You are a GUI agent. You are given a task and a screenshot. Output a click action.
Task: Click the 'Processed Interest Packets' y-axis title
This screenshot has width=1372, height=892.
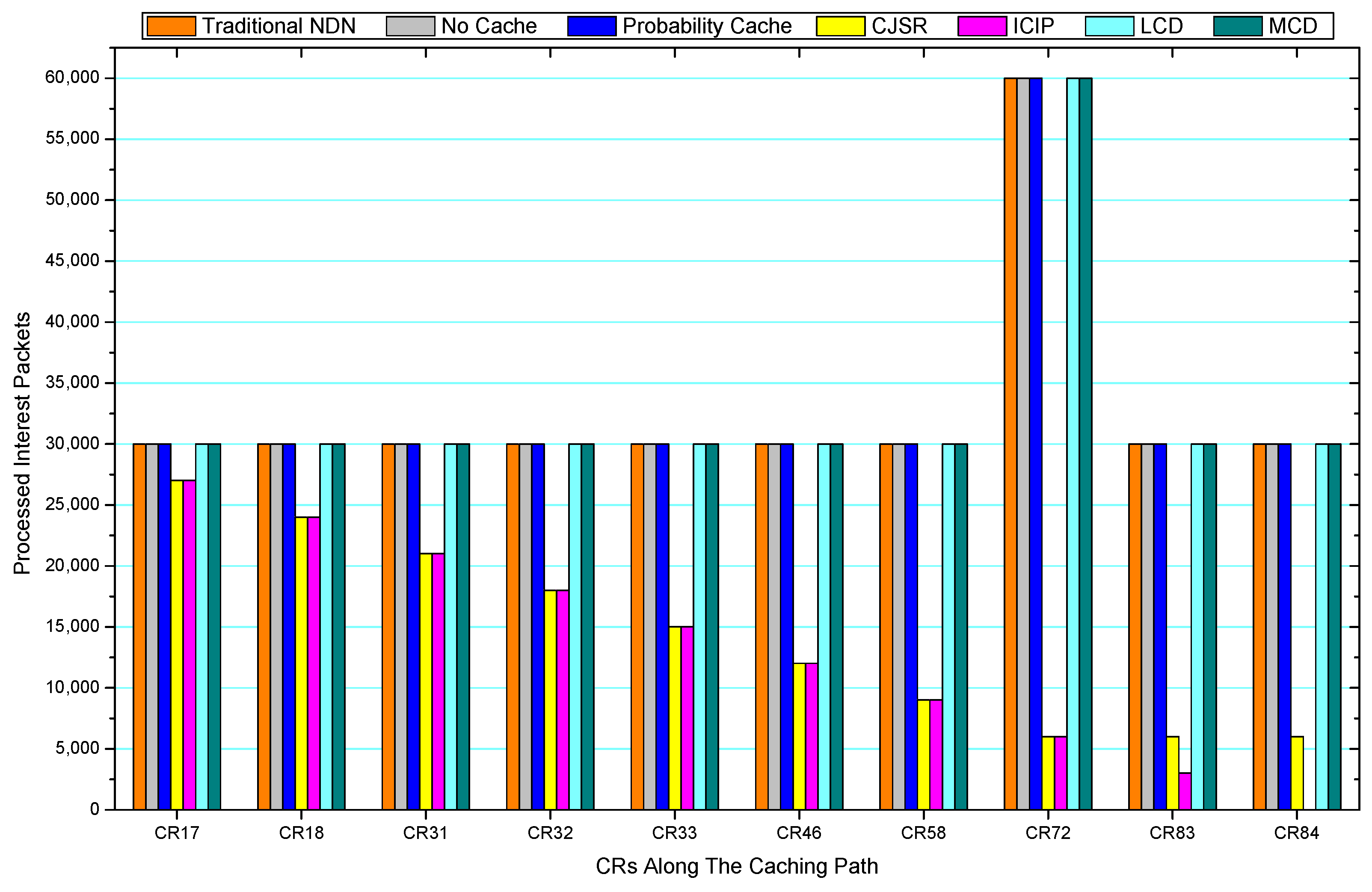(22, 443)
